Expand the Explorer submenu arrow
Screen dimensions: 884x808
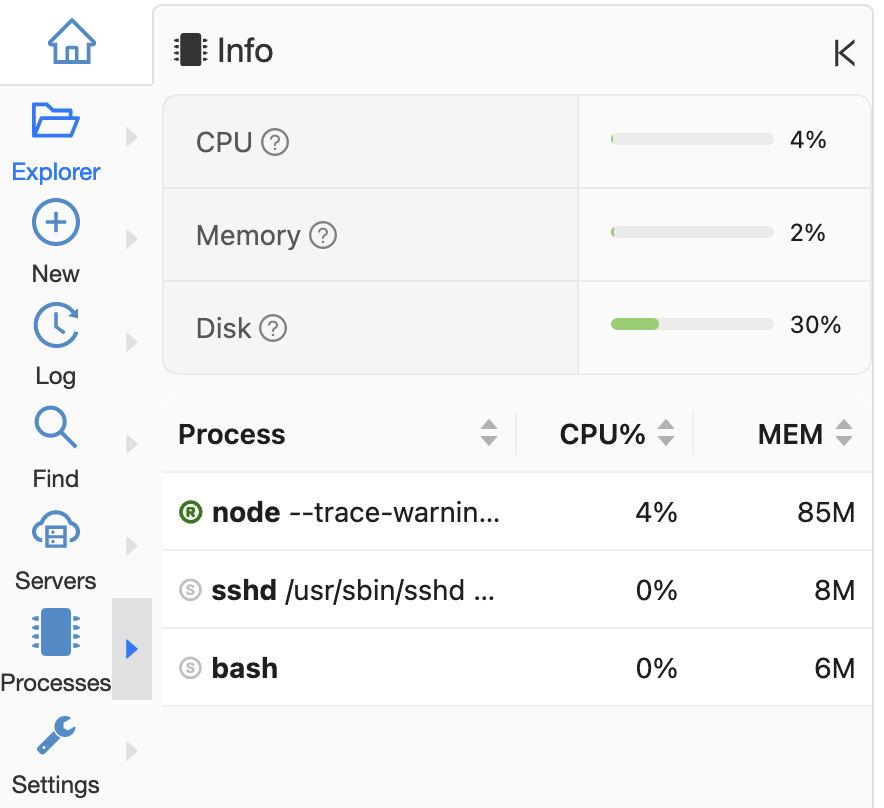(x=132, y=137)
